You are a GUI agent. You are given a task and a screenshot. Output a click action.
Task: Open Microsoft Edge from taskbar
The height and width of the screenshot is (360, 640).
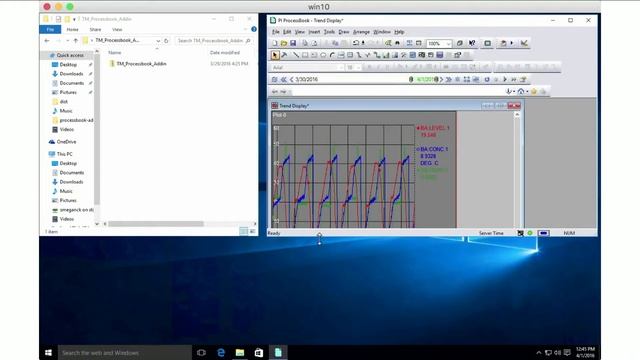[221, 353]
